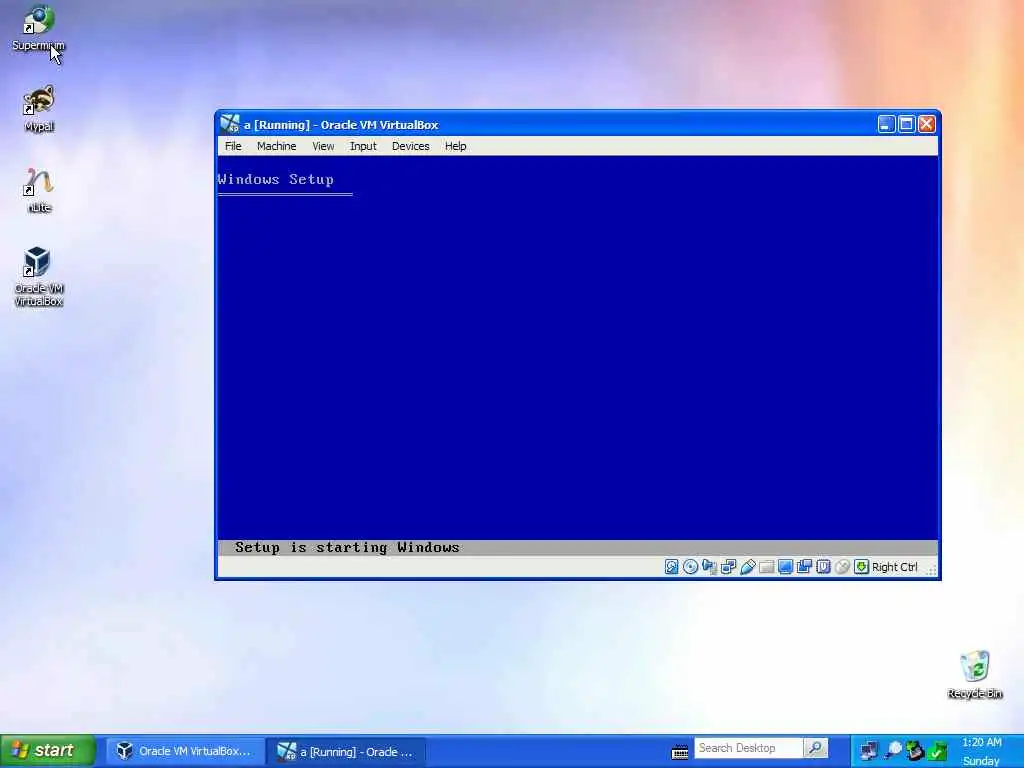Click the VirtualBox window resize grip

[x=932, y=571]
